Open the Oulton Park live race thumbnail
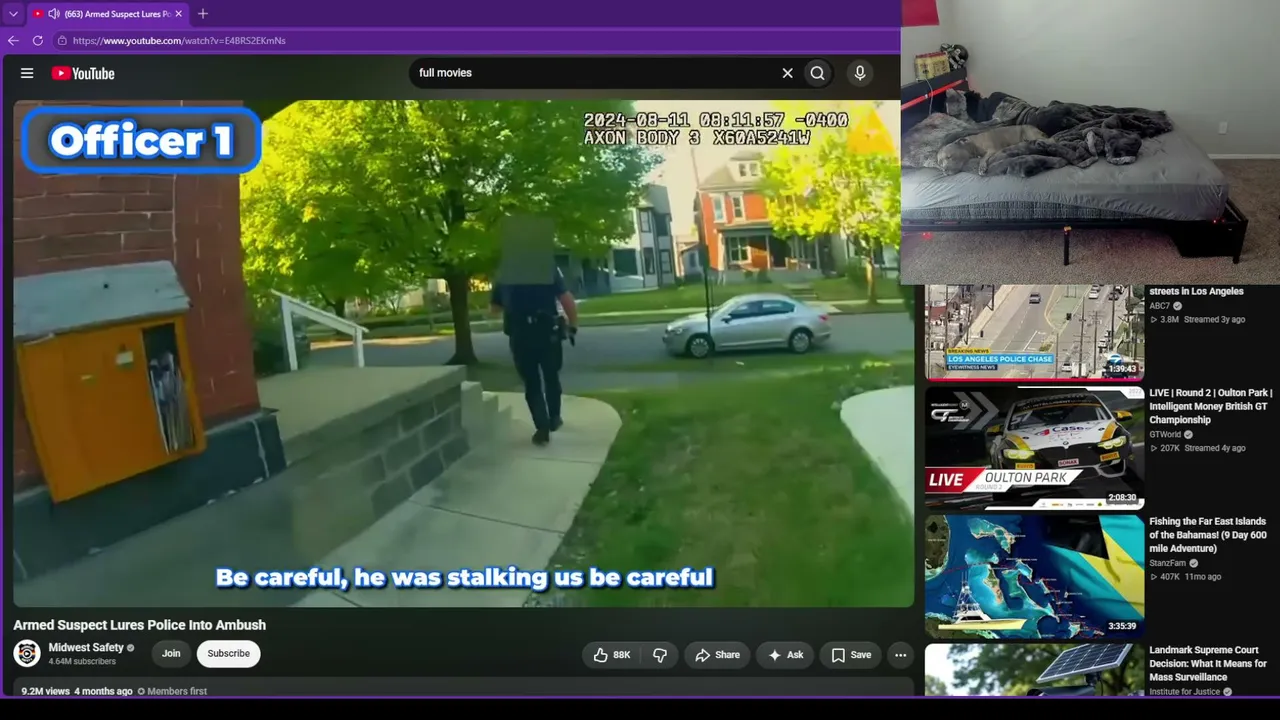 coord(1034,448)
